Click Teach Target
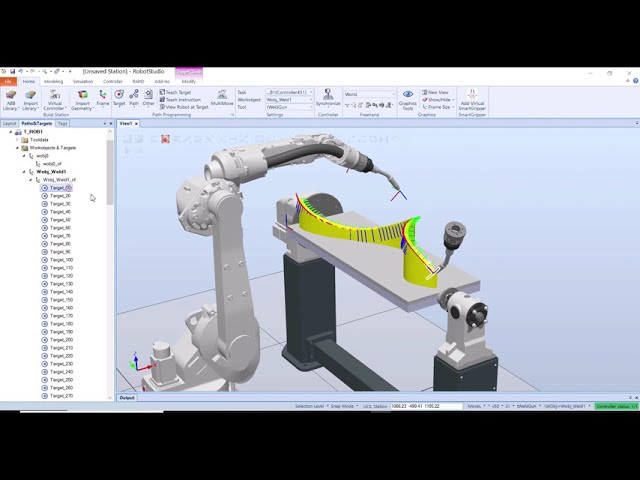This screenshot has height=480, width=640. (175, 92)
